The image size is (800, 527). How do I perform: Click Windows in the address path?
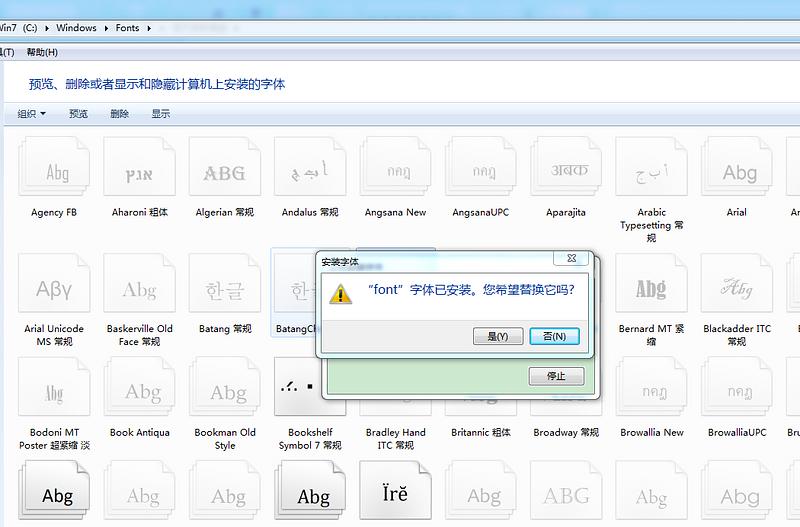pos(76,28)
